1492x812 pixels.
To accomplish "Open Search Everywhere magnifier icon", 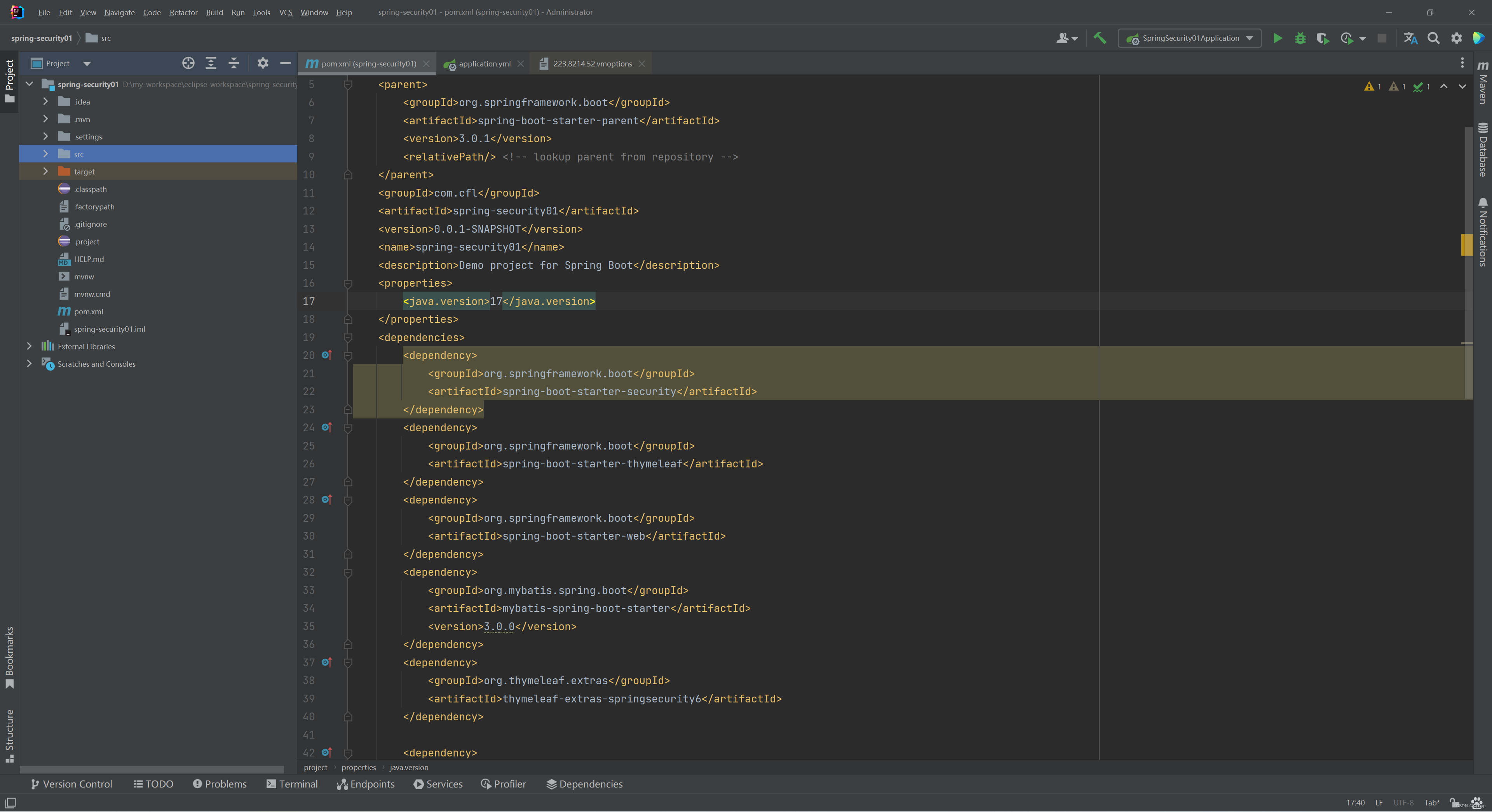I will (x=1433, y=38).
